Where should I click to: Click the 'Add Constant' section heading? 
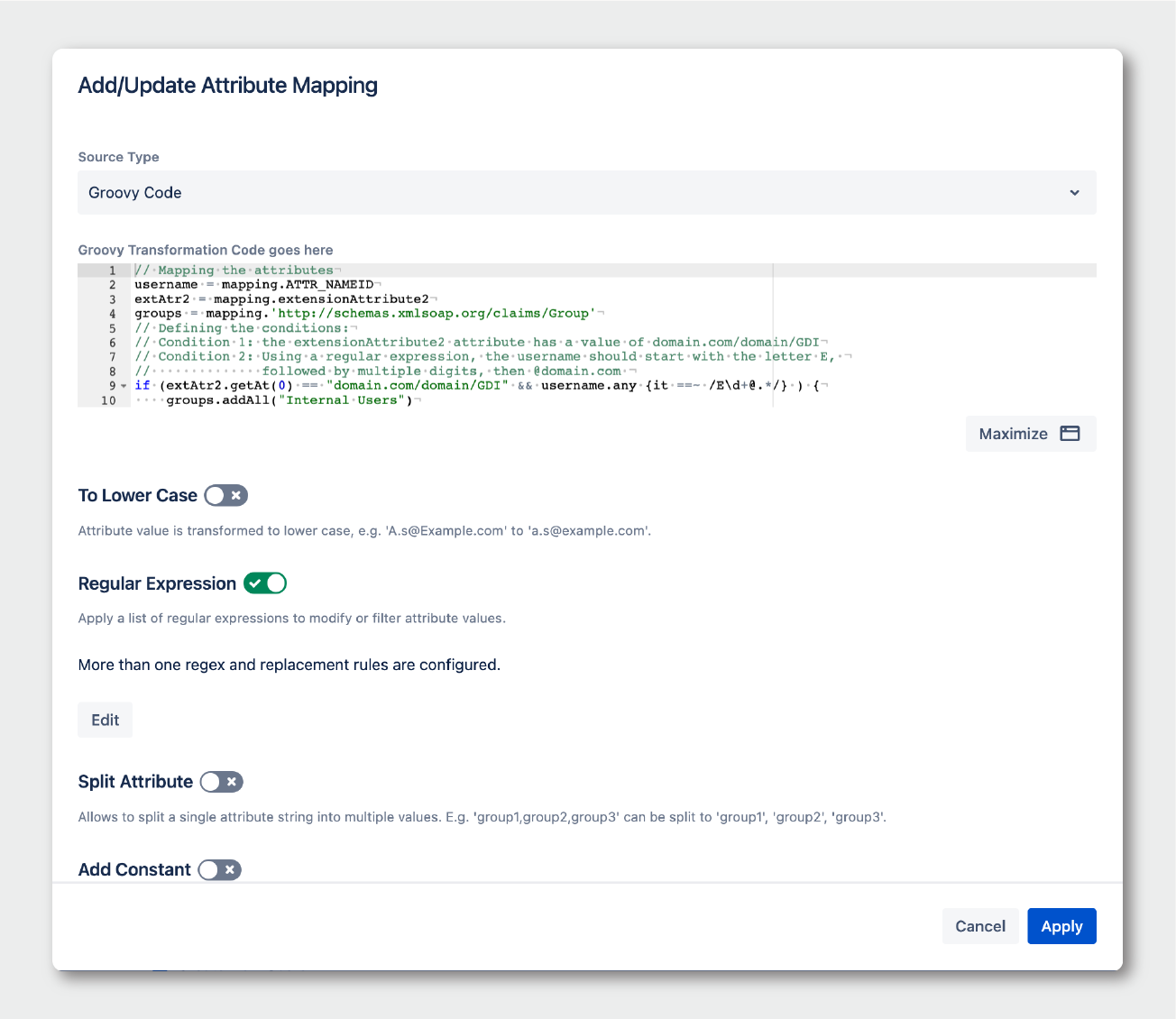click(x=134, y=869)
